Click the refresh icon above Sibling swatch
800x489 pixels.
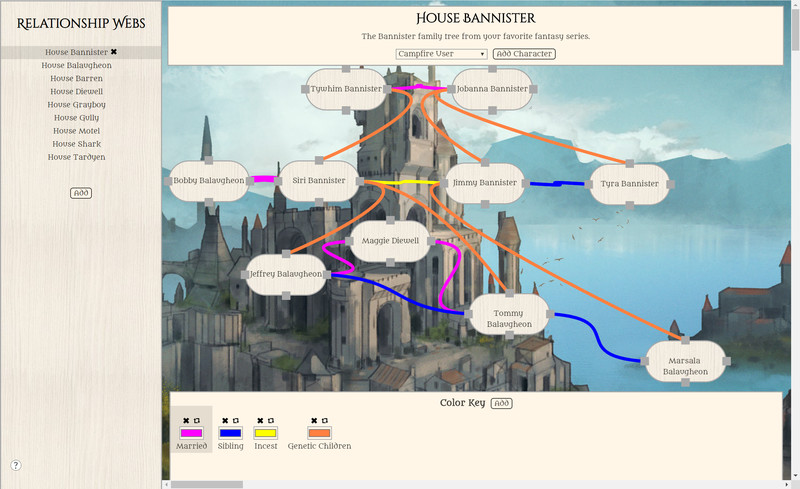tap(236, 421)
